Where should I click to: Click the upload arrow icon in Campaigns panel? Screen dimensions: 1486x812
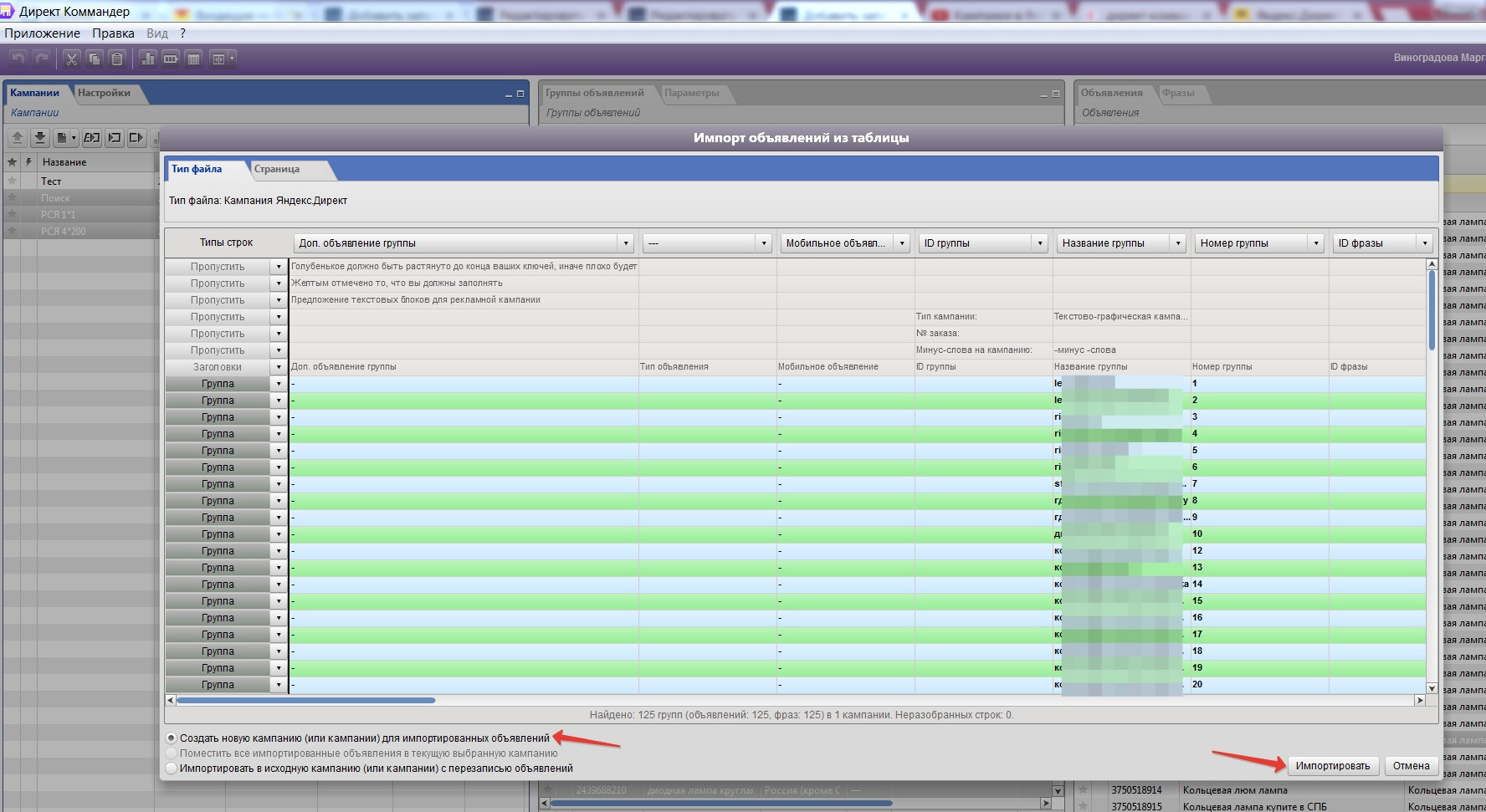coord(17,138)
